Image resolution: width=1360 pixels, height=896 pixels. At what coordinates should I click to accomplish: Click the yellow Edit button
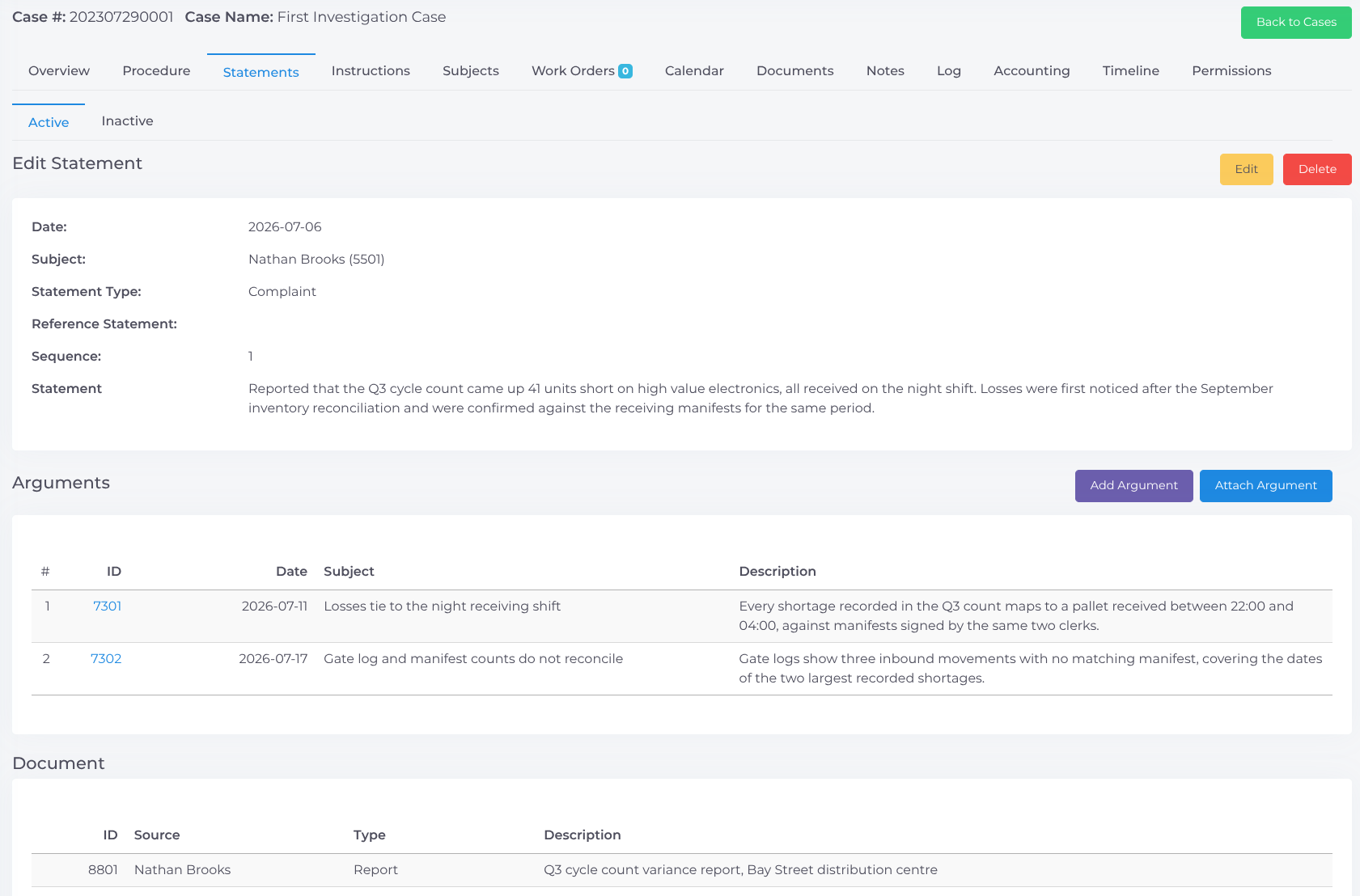[x=1246, y=169]
